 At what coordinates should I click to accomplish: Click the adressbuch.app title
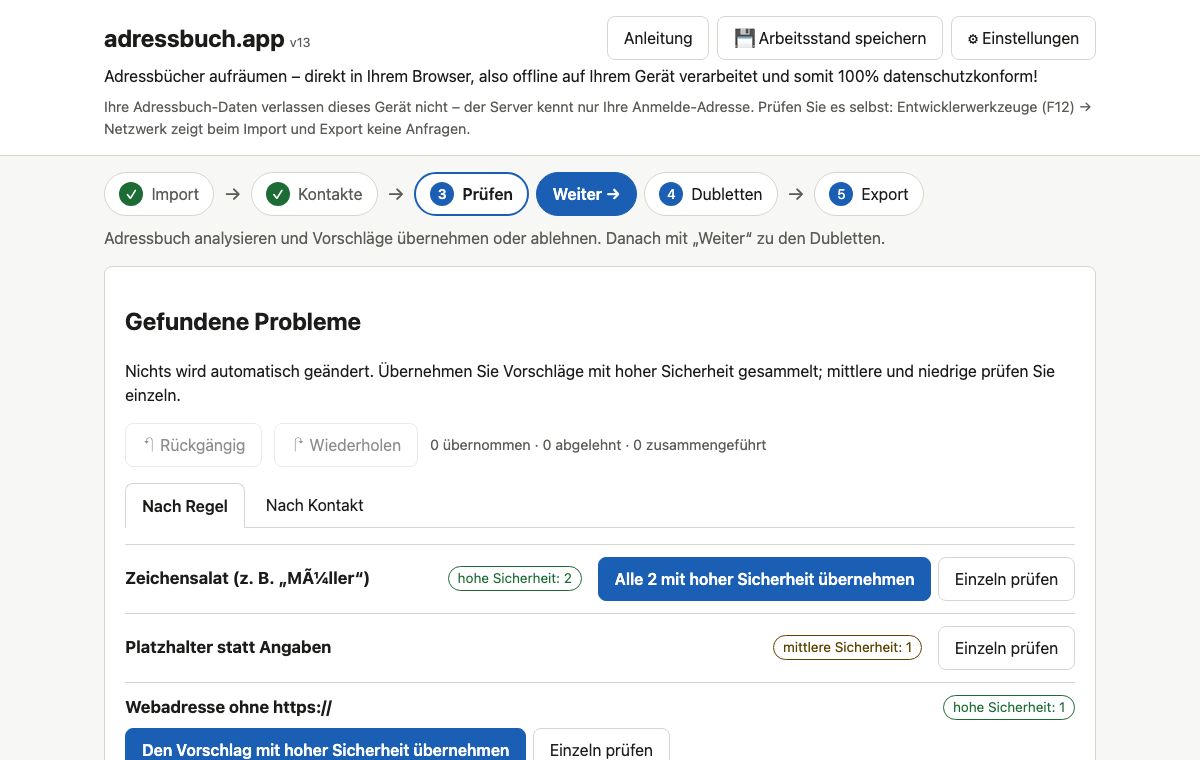tap(194, 39)
